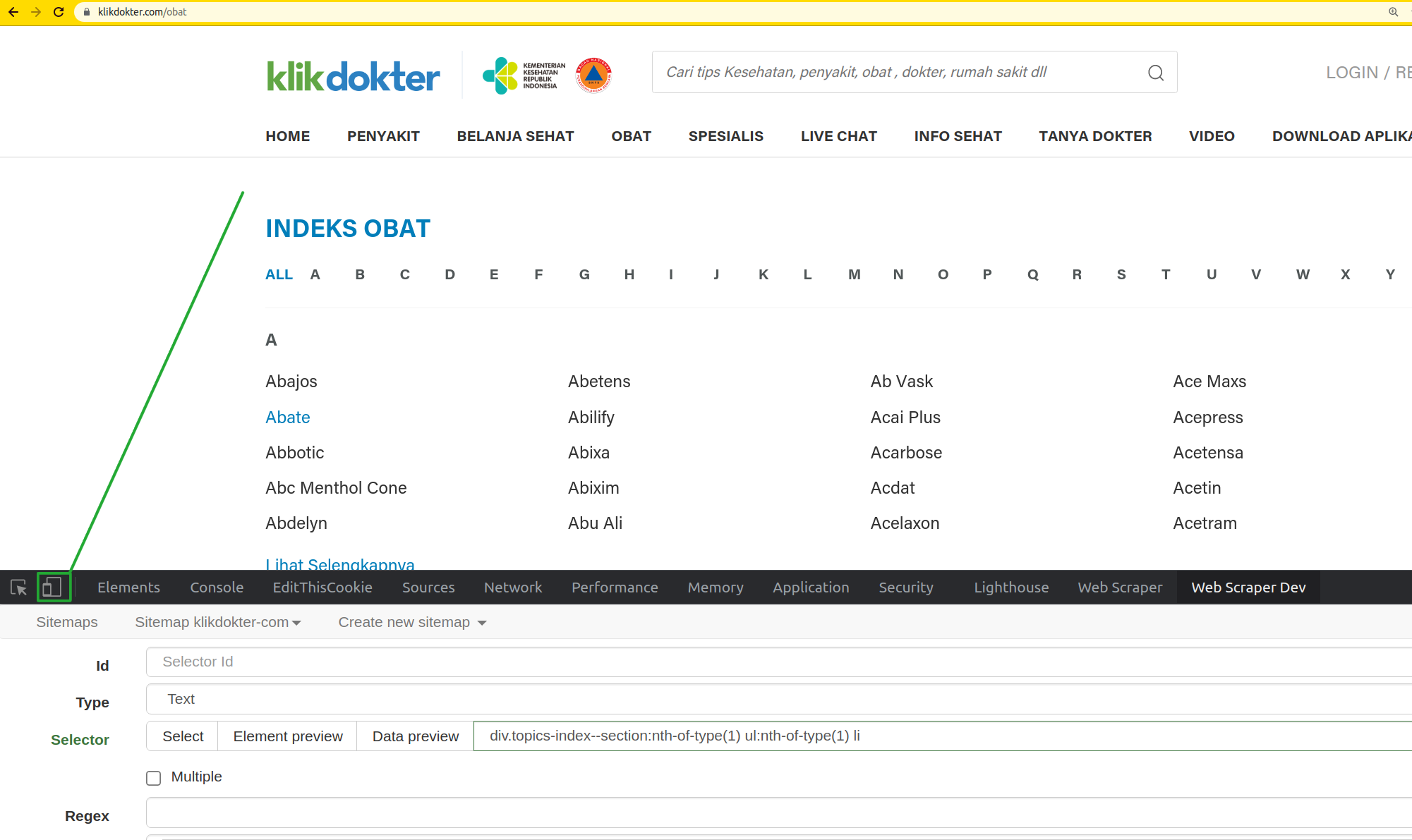
Task: Expand Sitemap klikdokter-com dropdown
Action: point(218,622)
